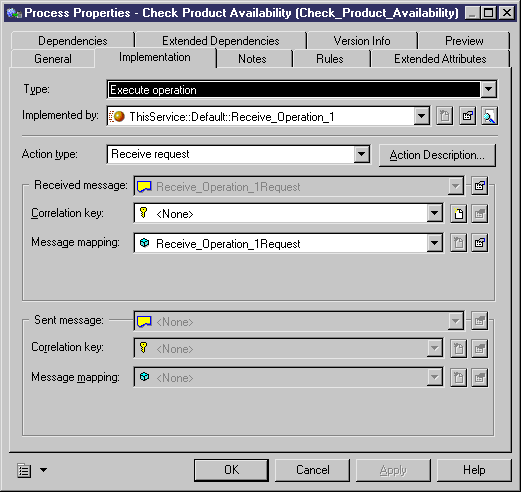Click create icon next to Implemented by
521x492 pixels.
point(445,116)
